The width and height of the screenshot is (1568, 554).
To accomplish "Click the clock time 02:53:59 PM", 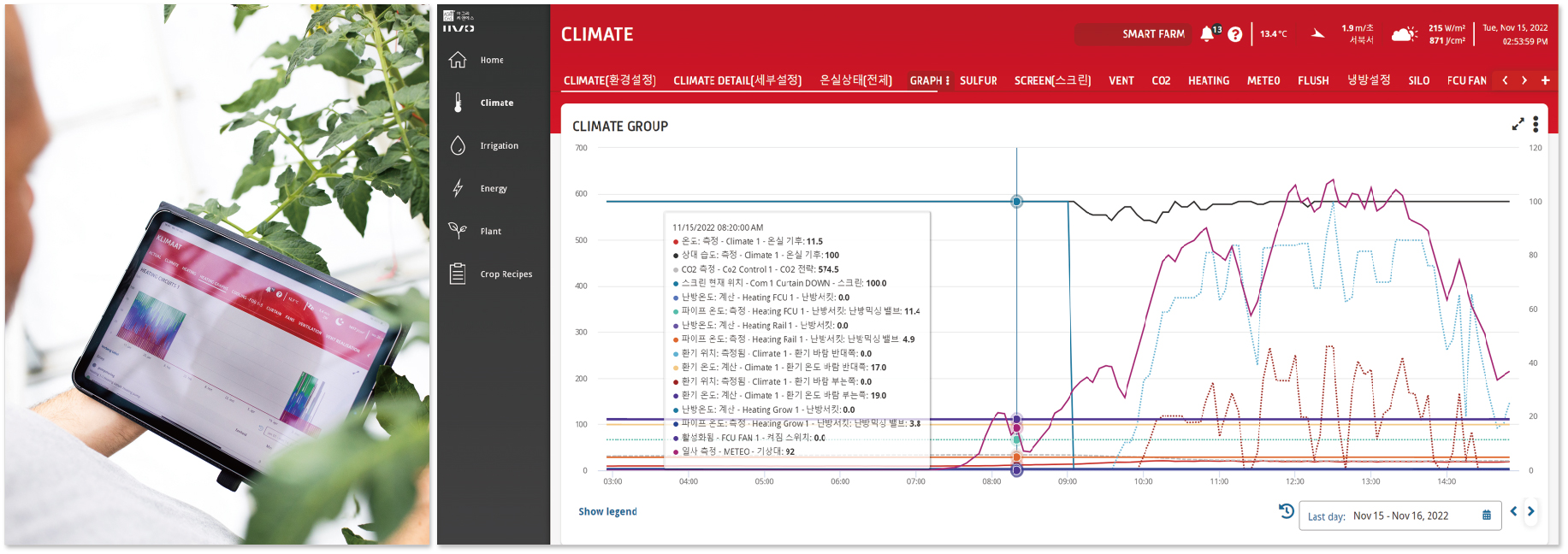I will point(1525,41).
